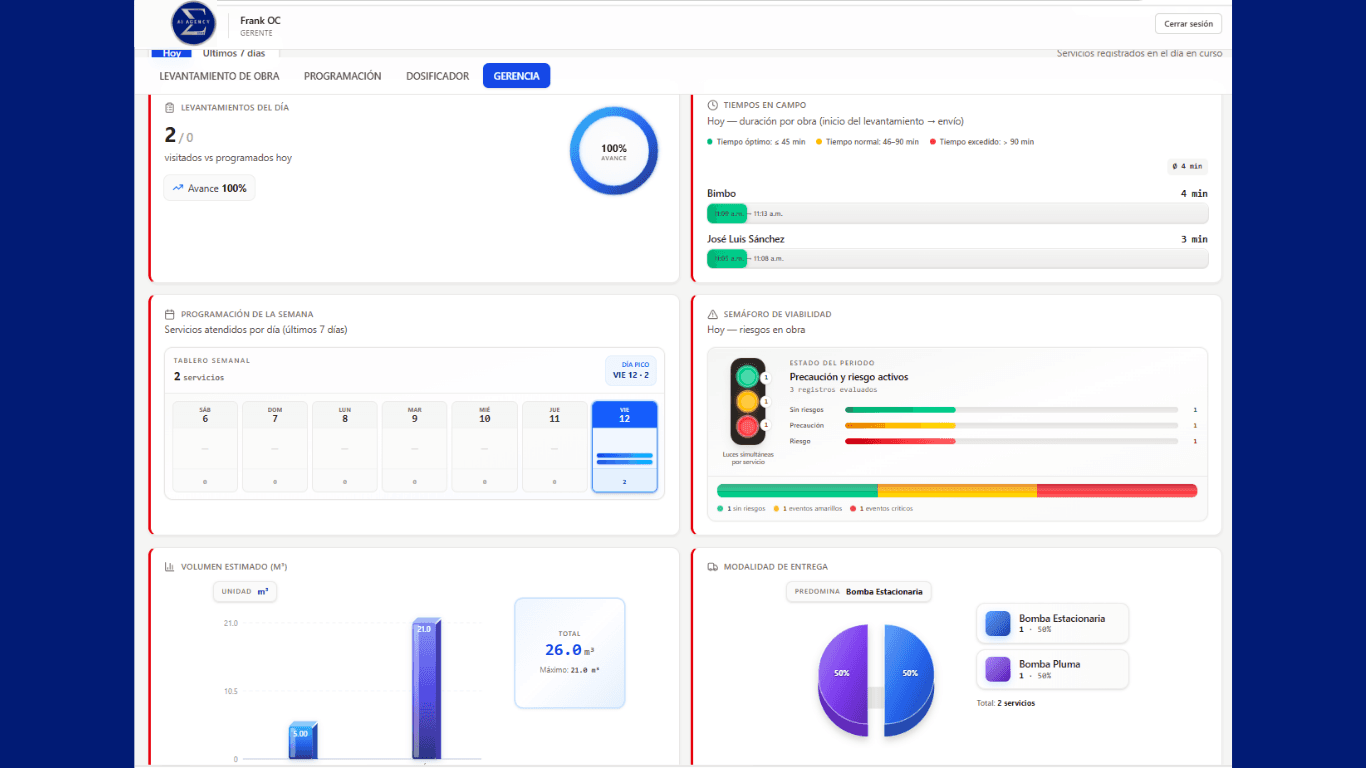The image size is (1366, 768).
Task: Click the Total: 2 servicios text
Action: tap(1006, 703)
